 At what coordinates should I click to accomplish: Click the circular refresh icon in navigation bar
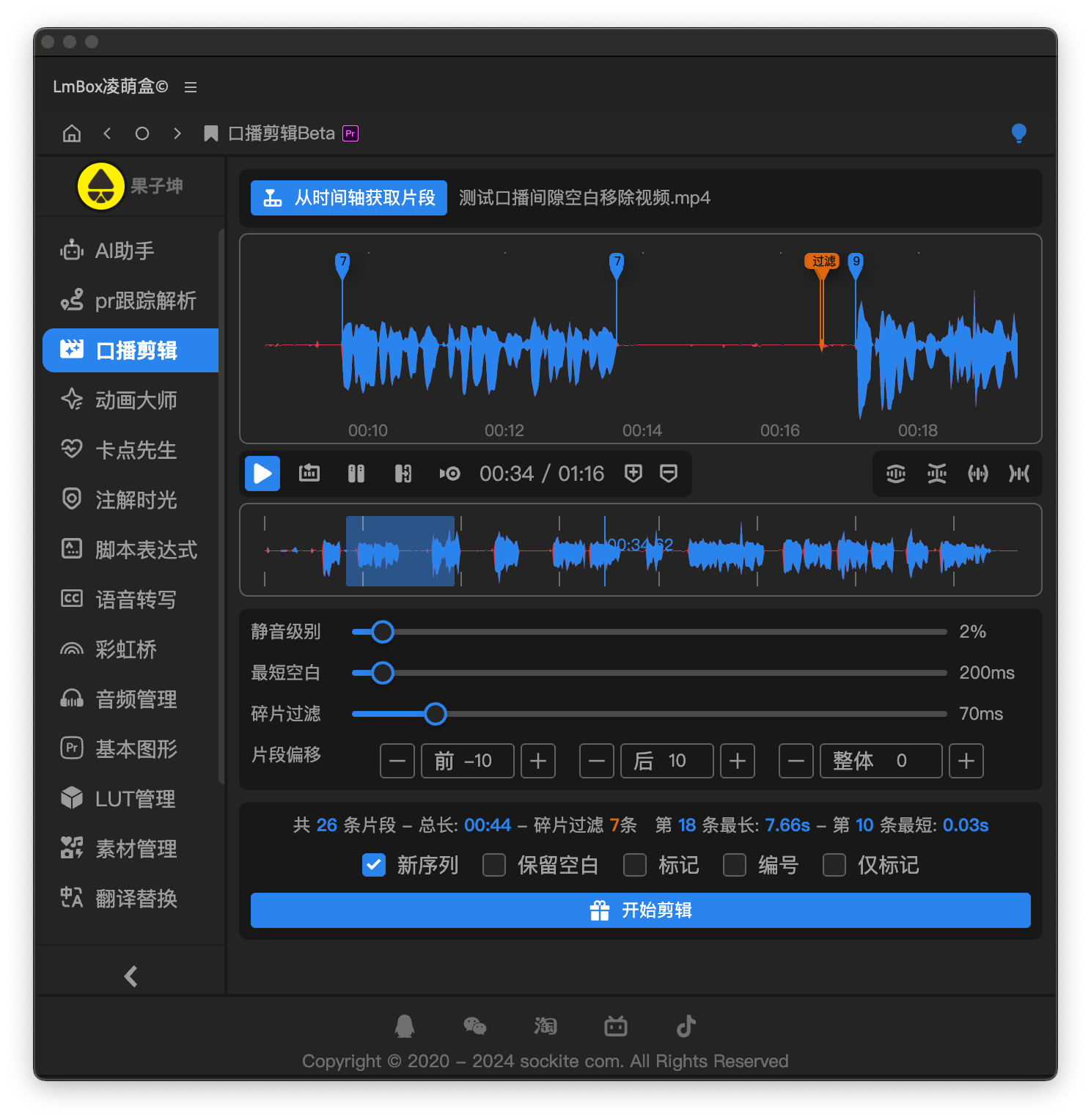tap(142, 133)
